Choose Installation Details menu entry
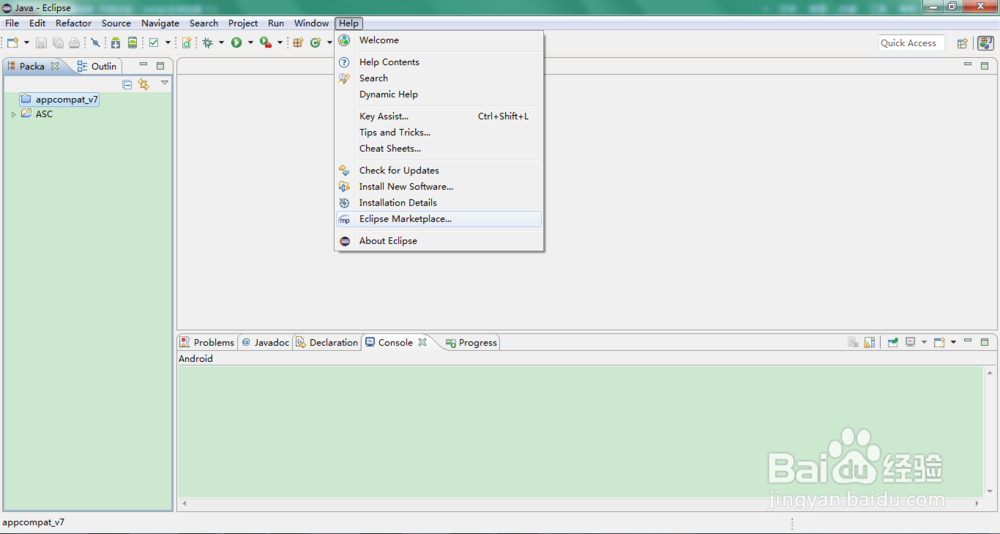This screenshot has width=1000, height=534. (439, 203)
